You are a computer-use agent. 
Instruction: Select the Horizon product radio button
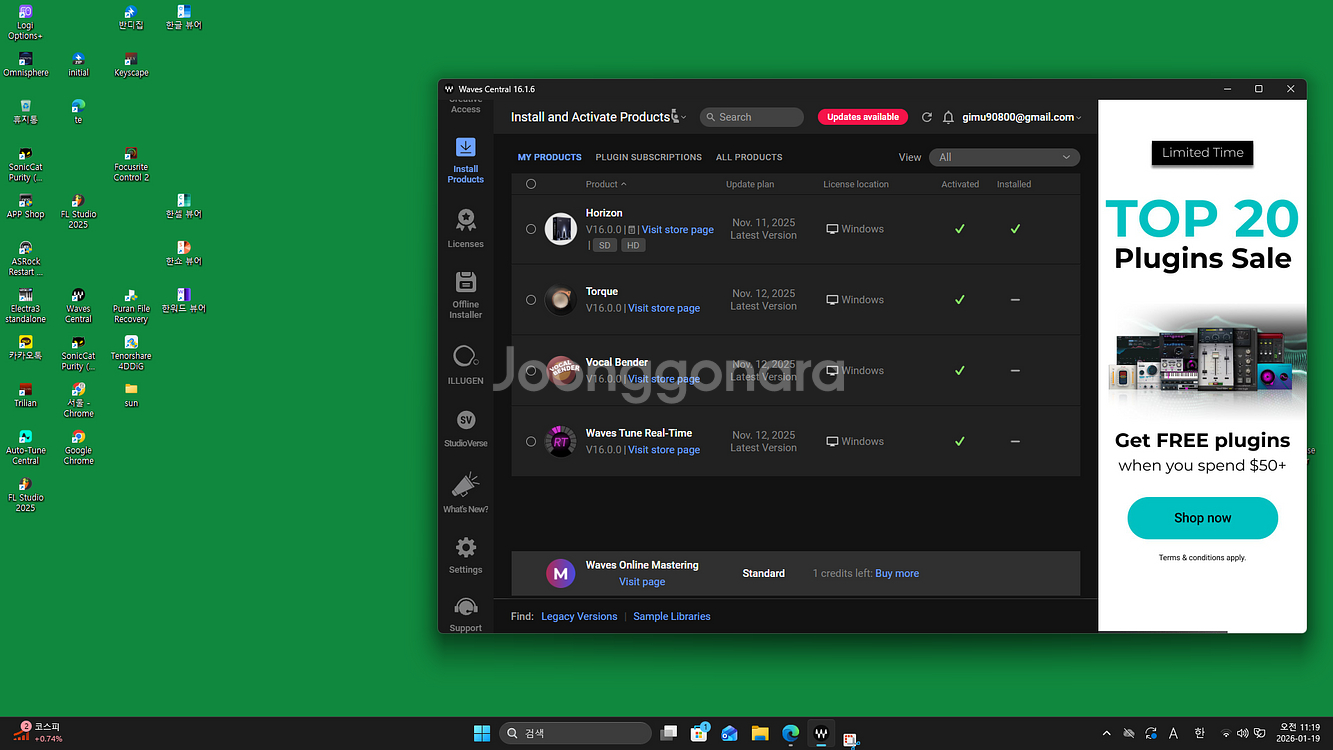point(531,229)
